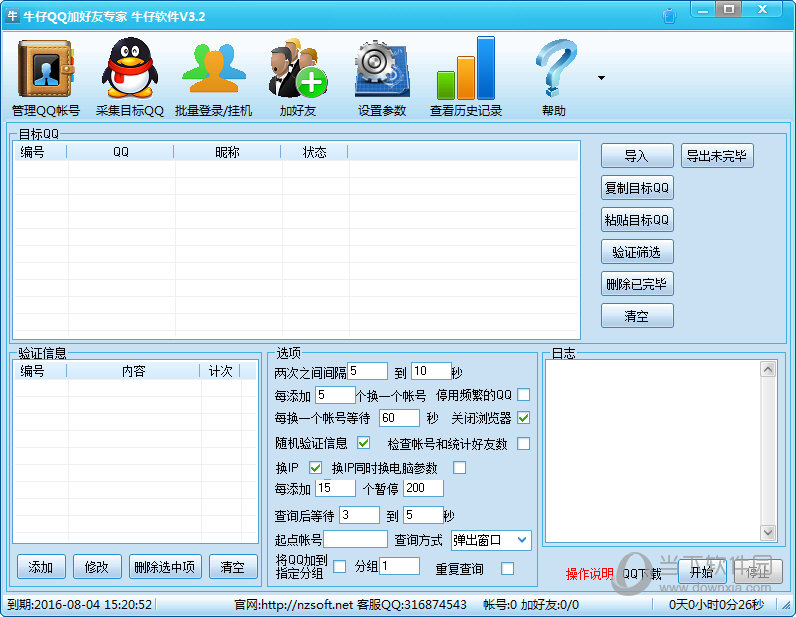Expand the toolbar overflow arrow
The height and width of the screenshot is (617, 796).
(602, 78)
